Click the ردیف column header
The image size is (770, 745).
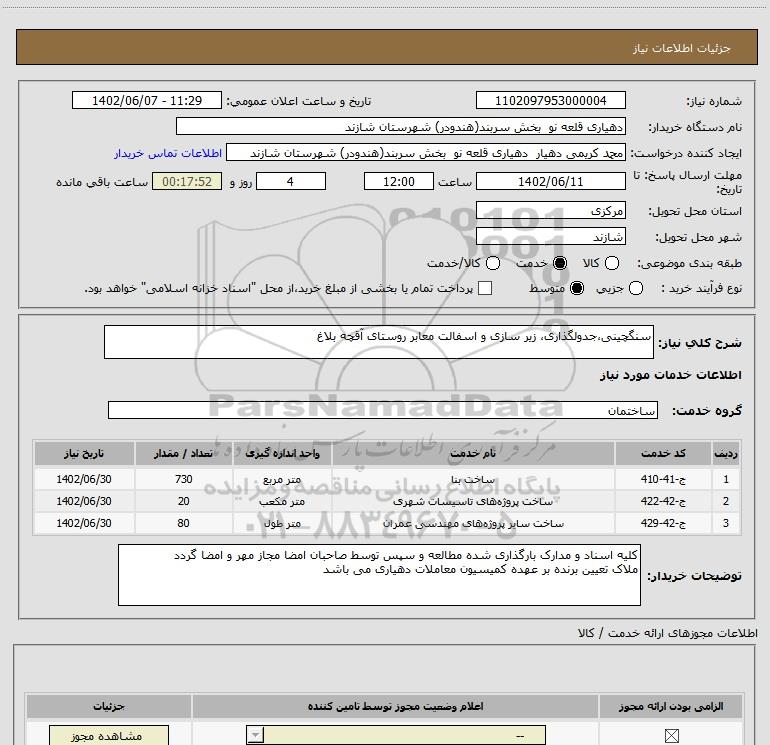click(x=726, y=453)
